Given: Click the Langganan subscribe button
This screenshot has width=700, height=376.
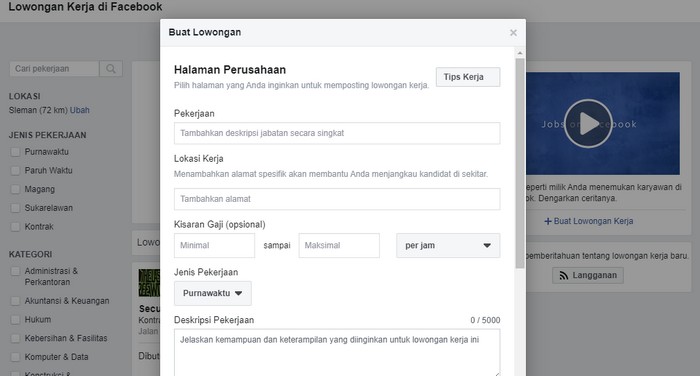Looking at the screenshot, I should [x=588, y=276].
